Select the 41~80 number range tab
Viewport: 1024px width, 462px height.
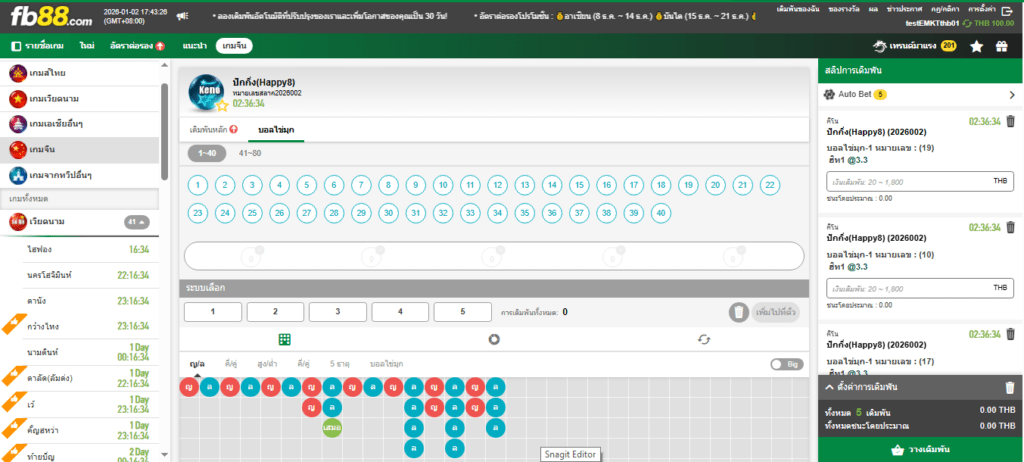click(x=249, y=154)
